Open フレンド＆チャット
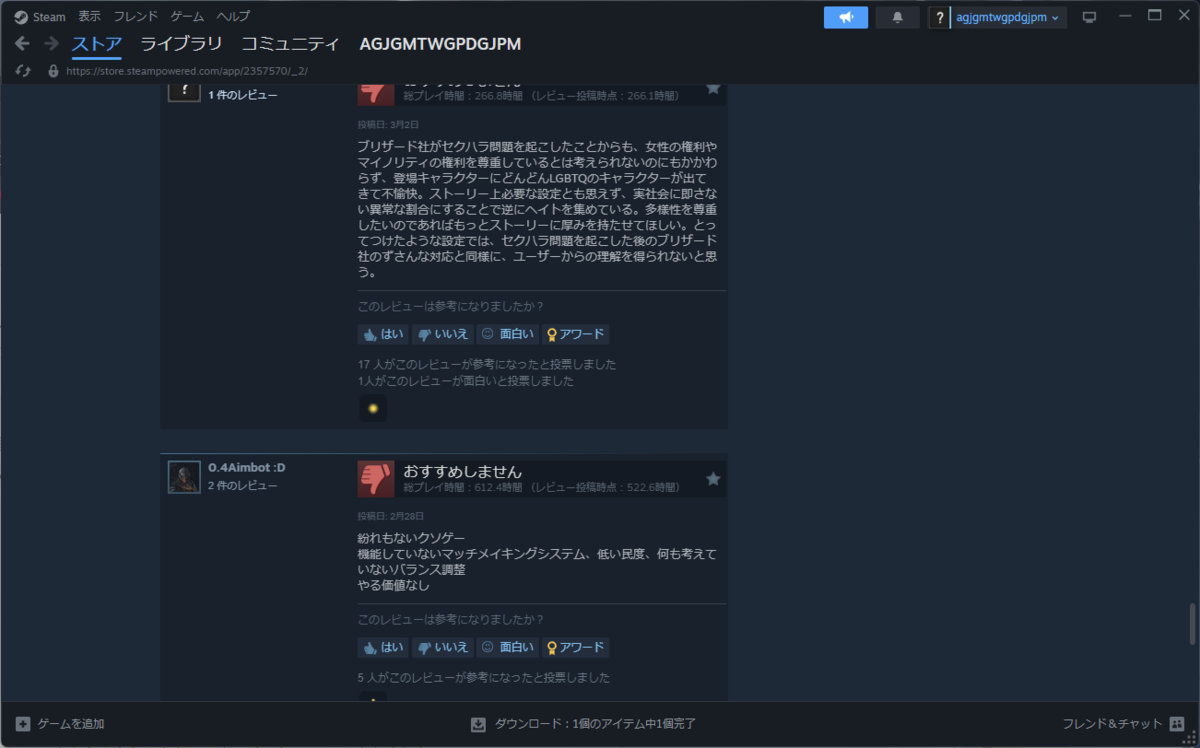 coord(1124,724)
